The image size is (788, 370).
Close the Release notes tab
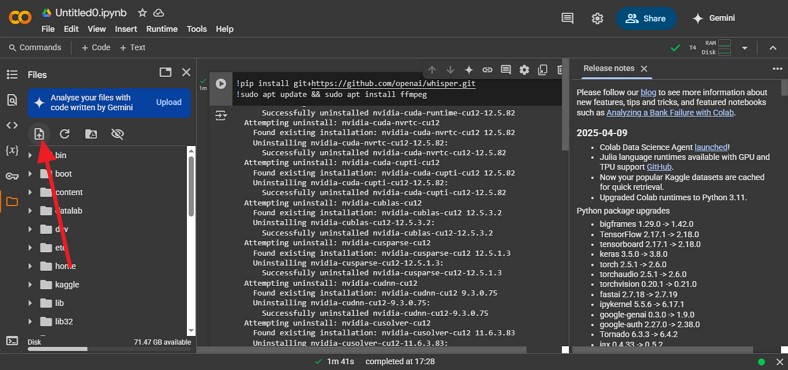click(x=644, y=68)
